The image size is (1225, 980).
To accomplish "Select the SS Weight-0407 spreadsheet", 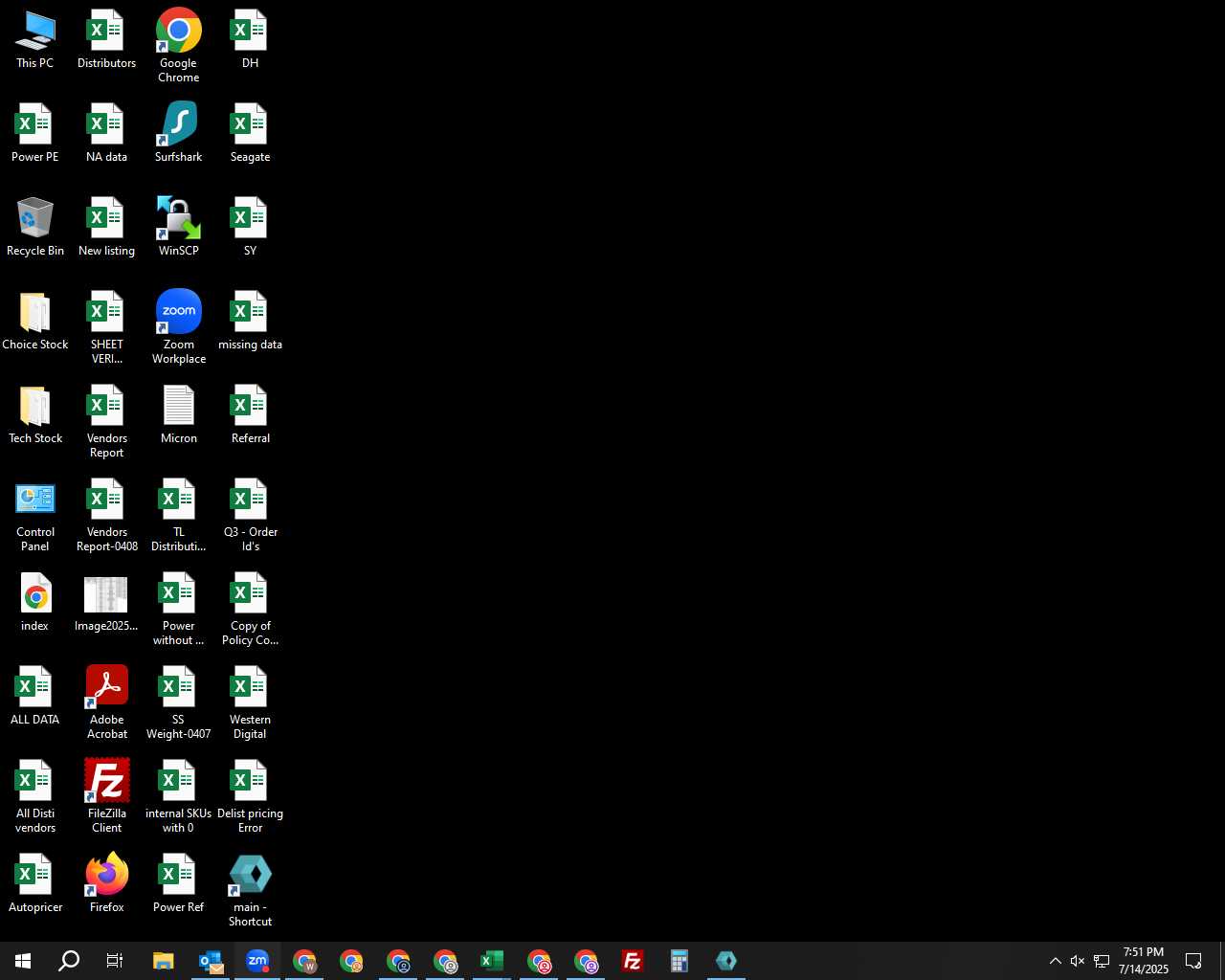I will 179,702.
